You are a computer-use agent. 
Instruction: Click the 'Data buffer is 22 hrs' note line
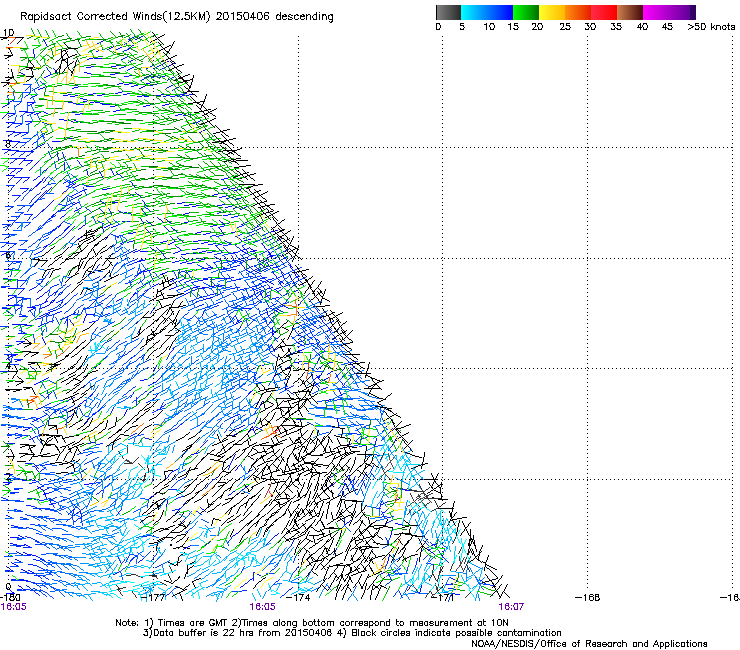tap(352, 633)
